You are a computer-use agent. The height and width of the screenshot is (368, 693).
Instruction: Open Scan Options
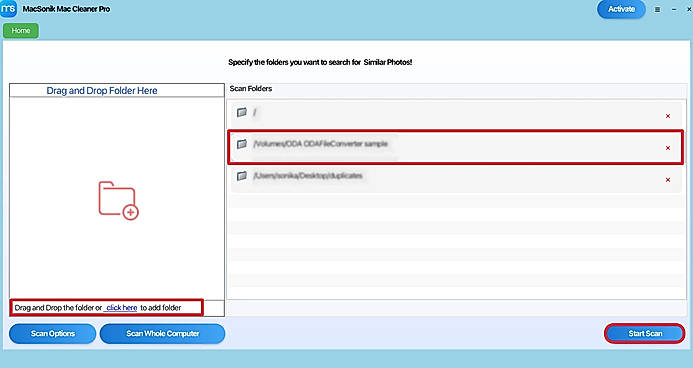[x=53, y=334]
